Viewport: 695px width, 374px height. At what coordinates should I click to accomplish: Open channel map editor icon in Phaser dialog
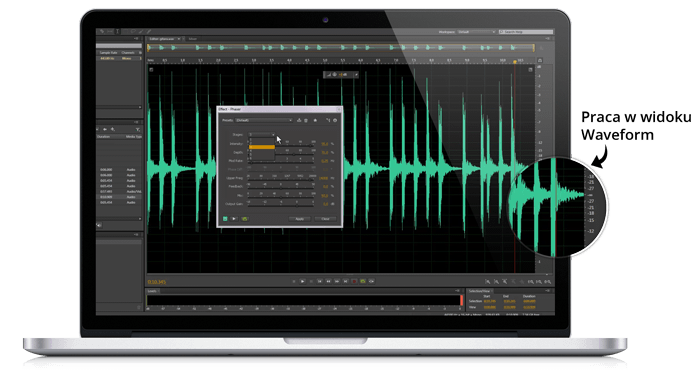pyautogui.click(x=328, y=120)
